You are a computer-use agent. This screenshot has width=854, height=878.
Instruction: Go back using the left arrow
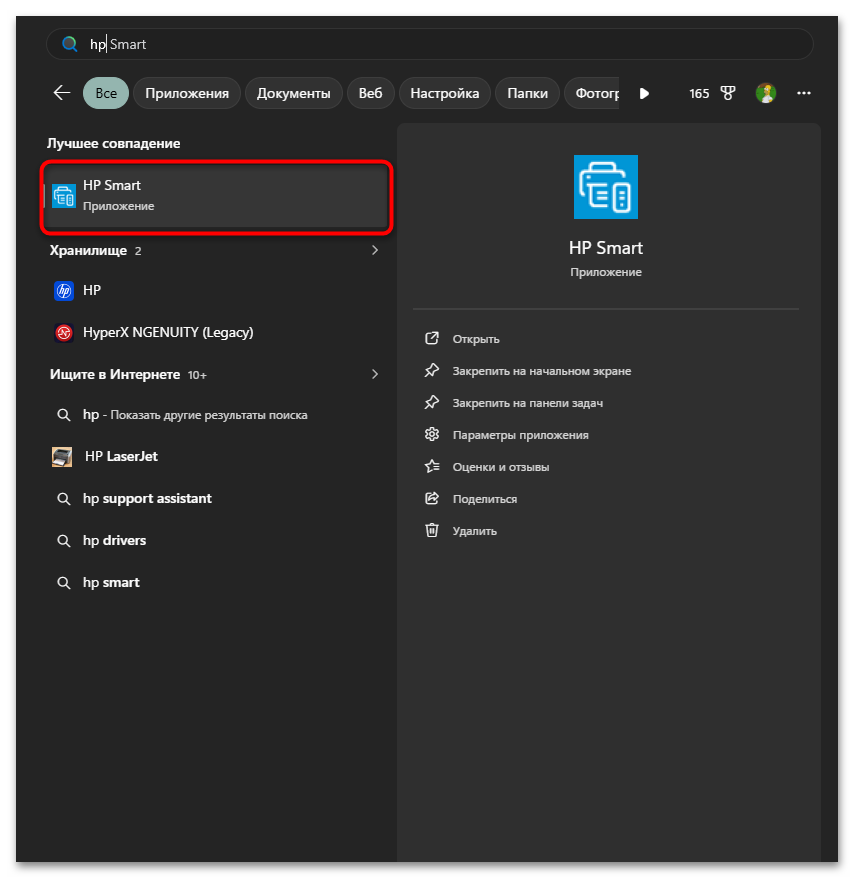click(x=62, y=93)
